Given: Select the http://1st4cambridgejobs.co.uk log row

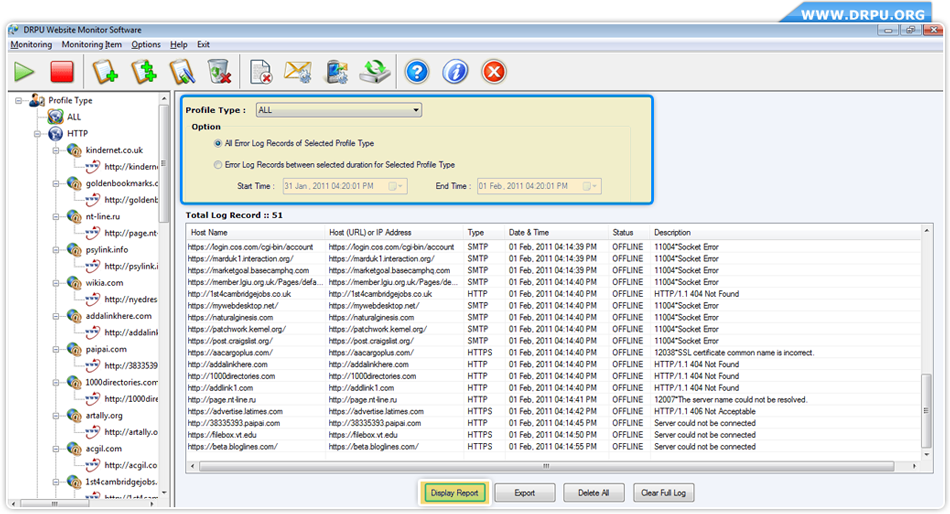Looking at the screenshot, I should tap(554, 294).
